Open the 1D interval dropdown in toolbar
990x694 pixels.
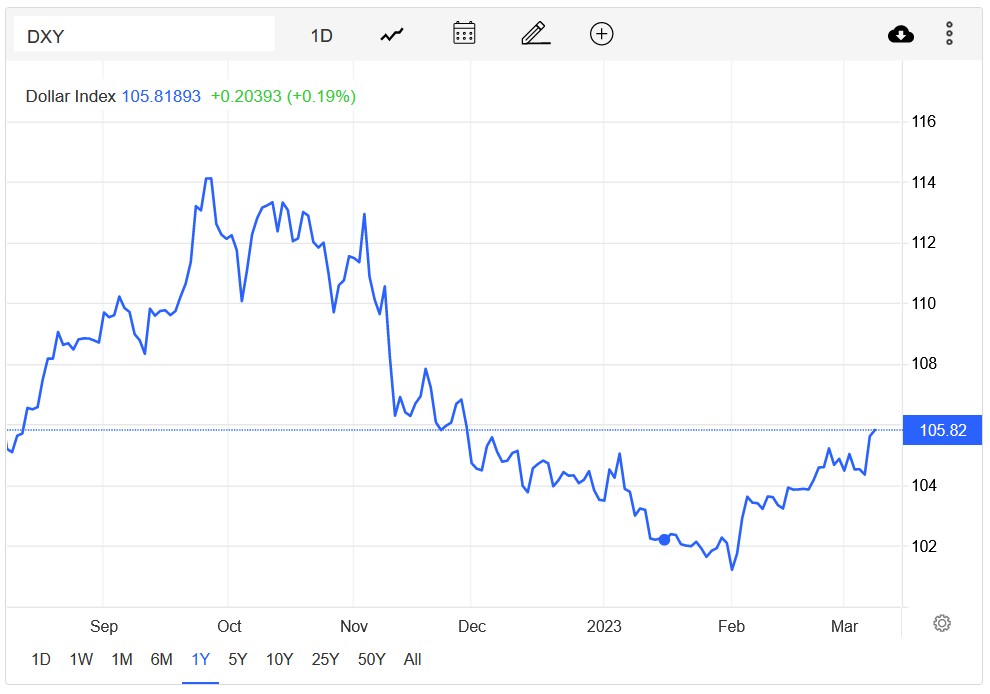click(x=321, y=35)
